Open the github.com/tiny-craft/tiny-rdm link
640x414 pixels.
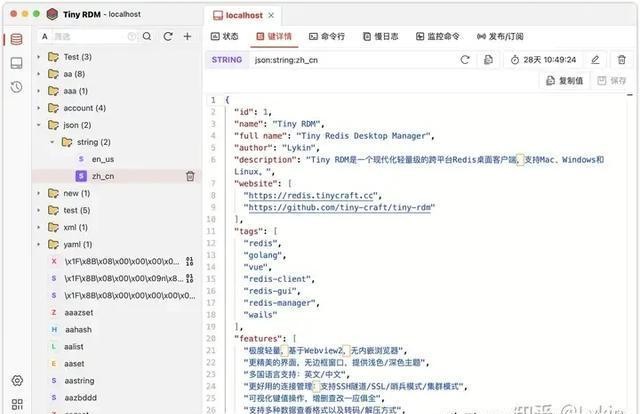pos(340,207)
